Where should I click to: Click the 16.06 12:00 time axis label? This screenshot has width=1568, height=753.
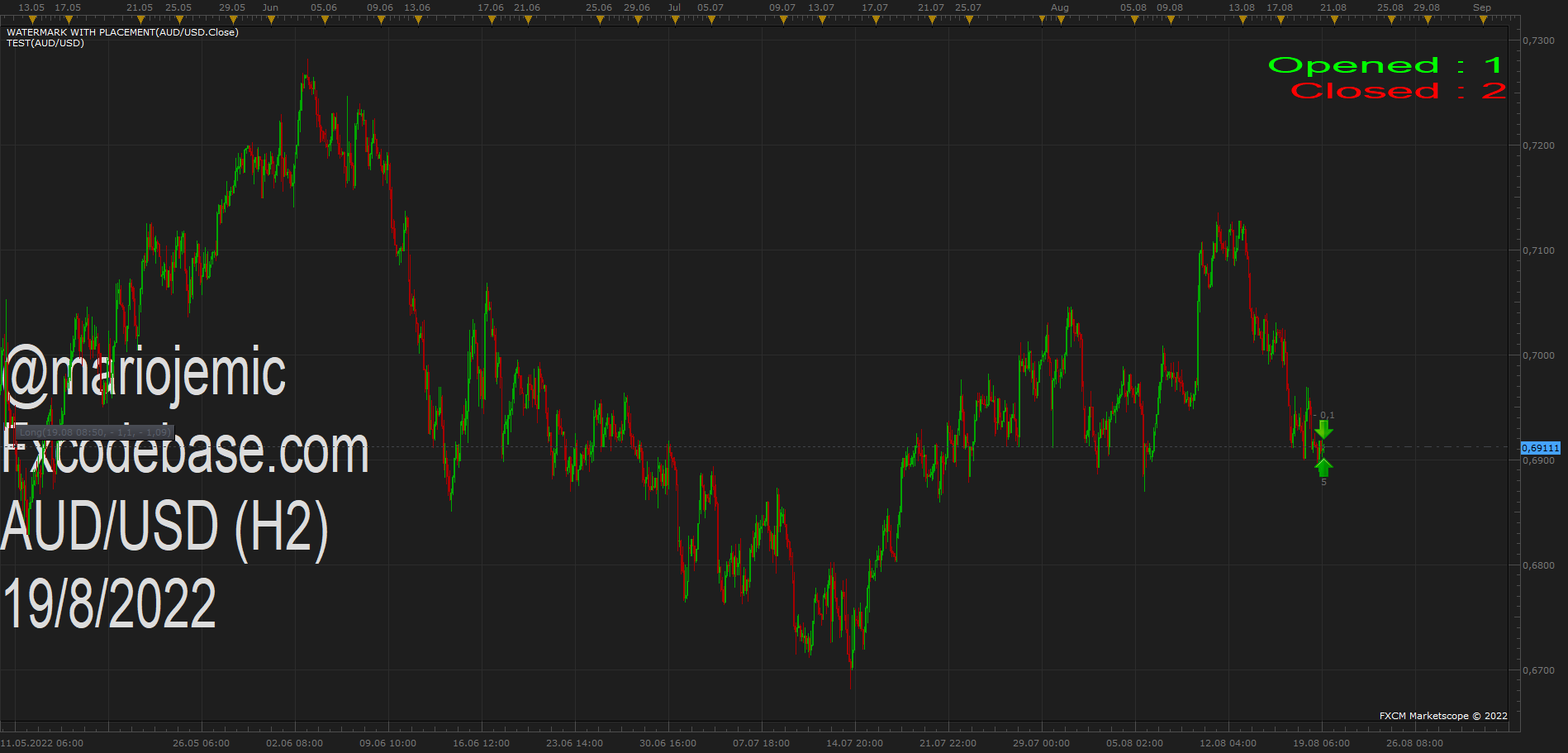point(481,743)
